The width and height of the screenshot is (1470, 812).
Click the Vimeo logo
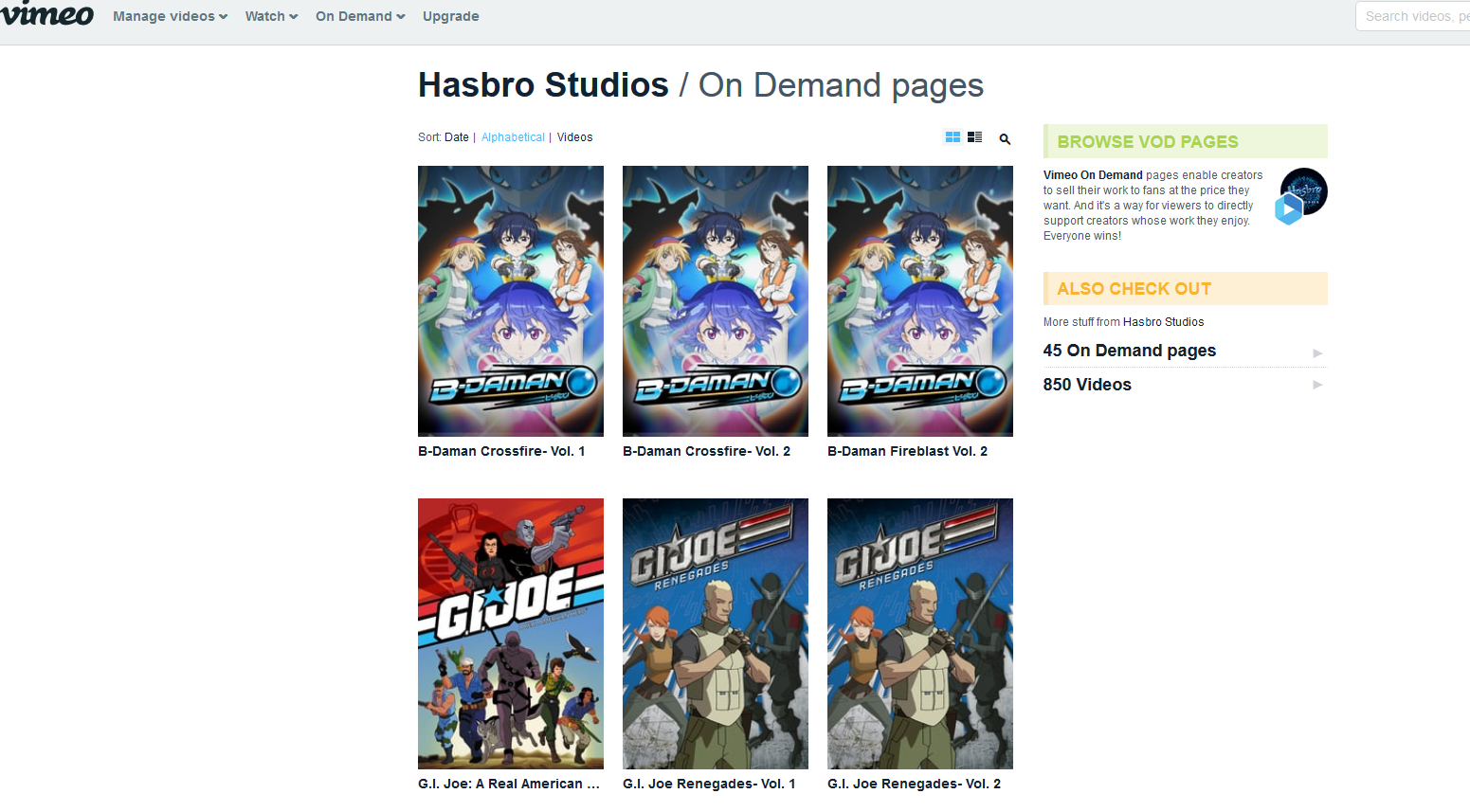tap(47, 13)
